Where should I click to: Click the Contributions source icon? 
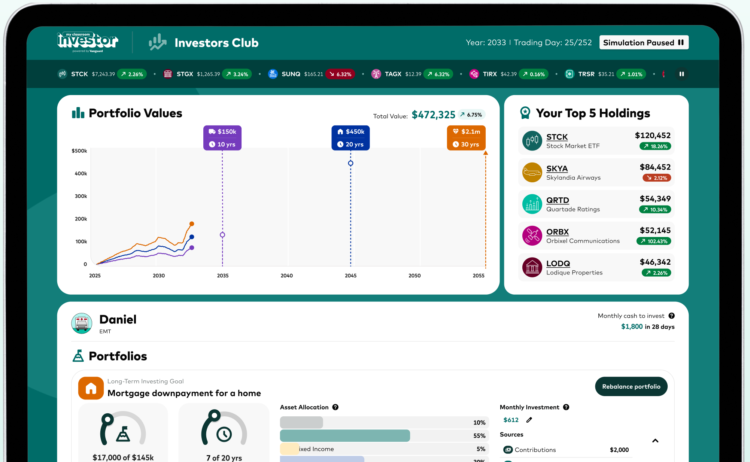507,450
